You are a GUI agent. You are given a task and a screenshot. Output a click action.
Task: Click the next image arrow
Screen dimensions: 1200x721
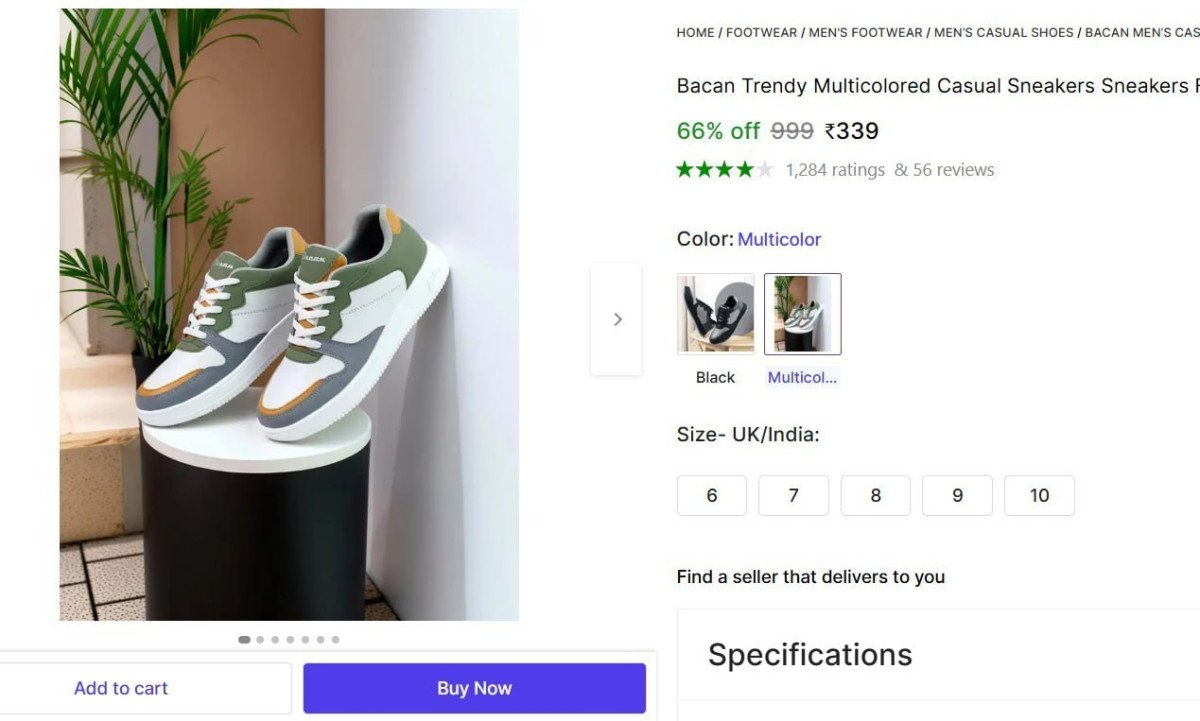pos(617,318)
